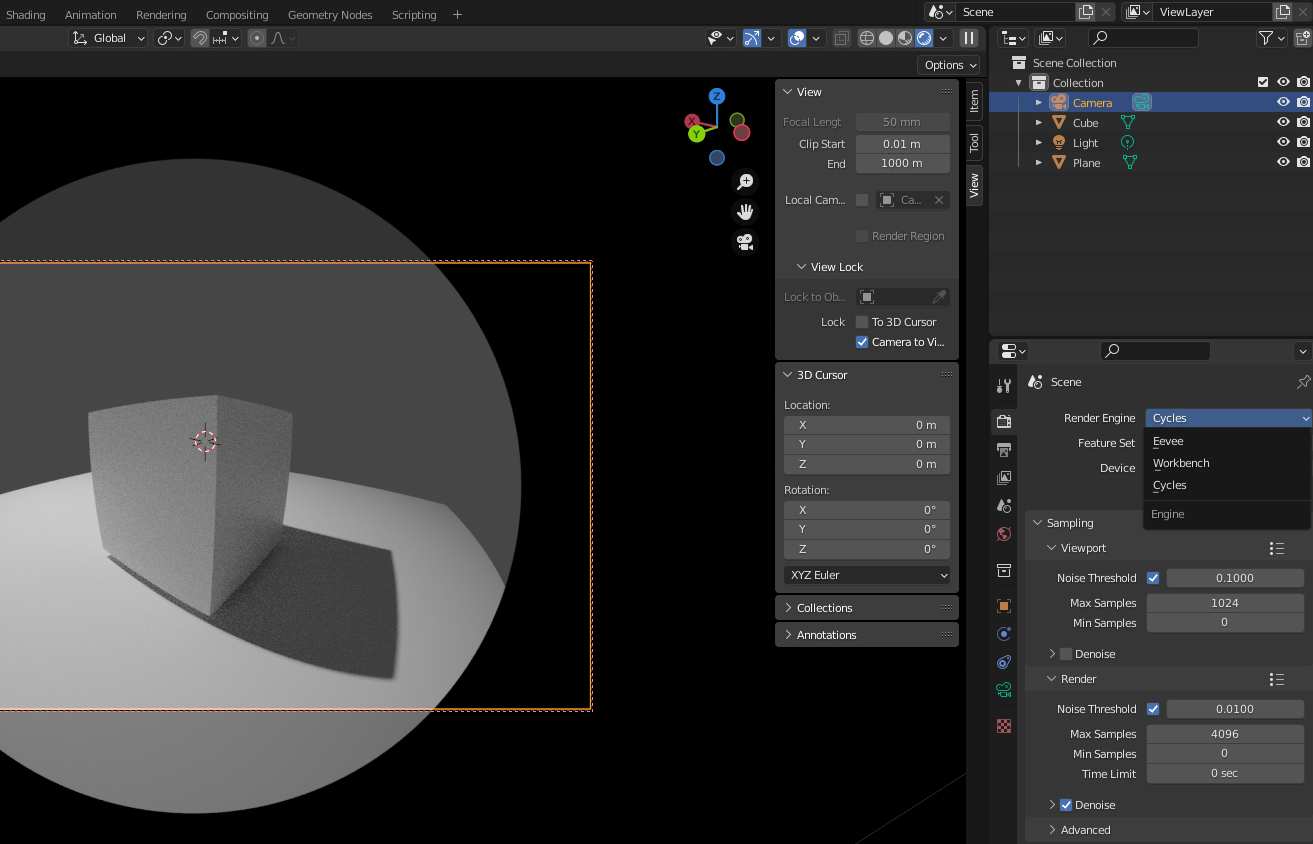Screen dimensions: 1313x844
Task: Switch to the Scripting workspace tab
Action: [414, 15]
